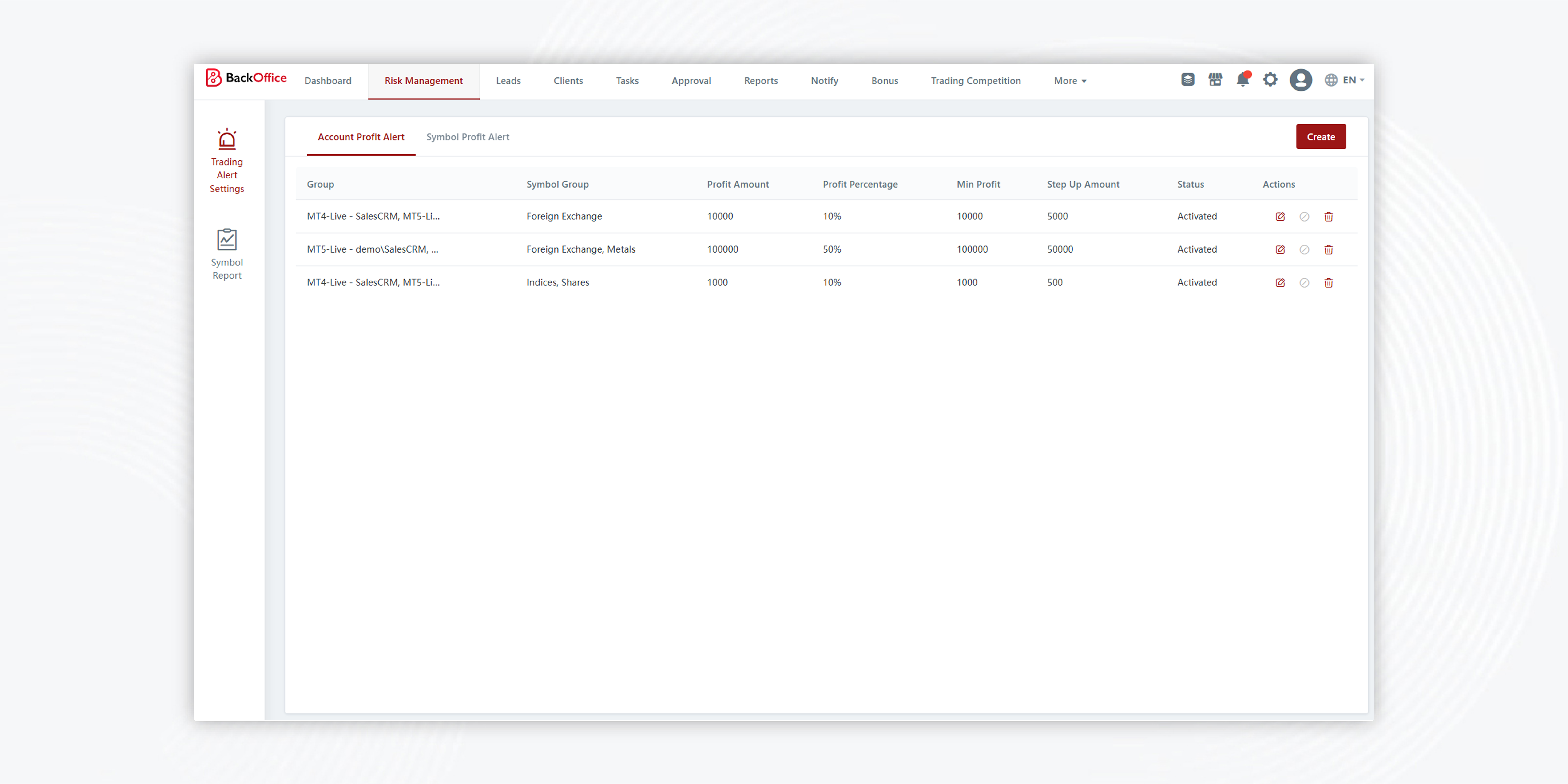
Task: Open the Approval menu
Action: 691,81
